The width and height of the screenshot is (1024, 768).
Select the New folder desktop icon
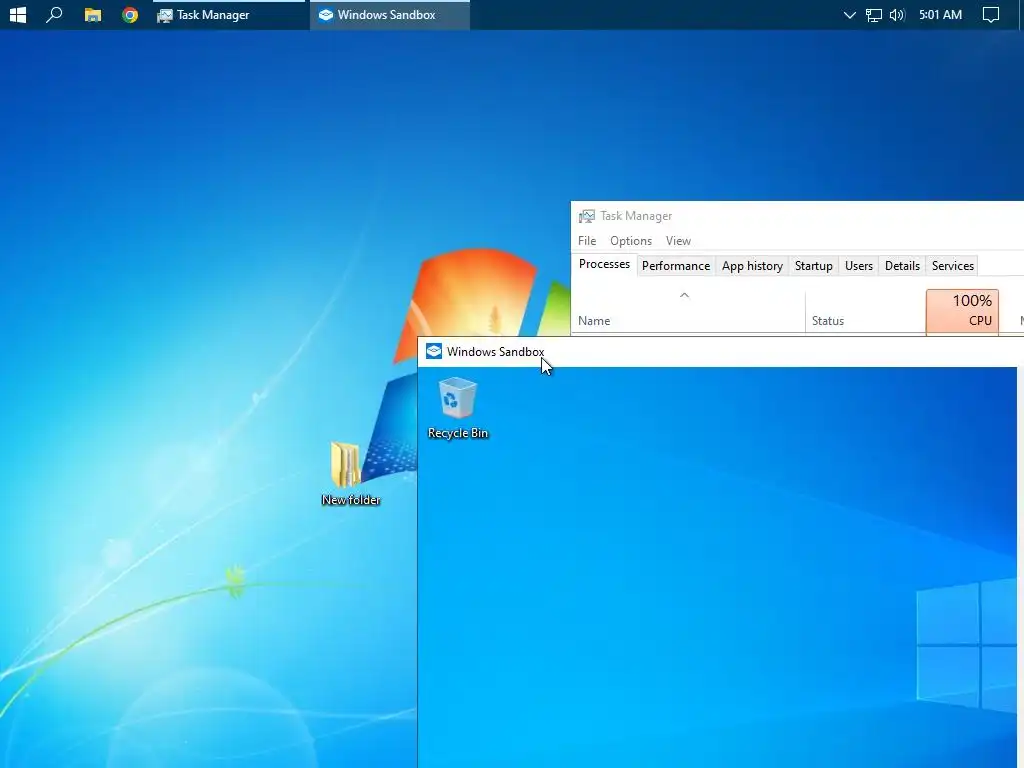pyautogui.click(x=351, y=474)
